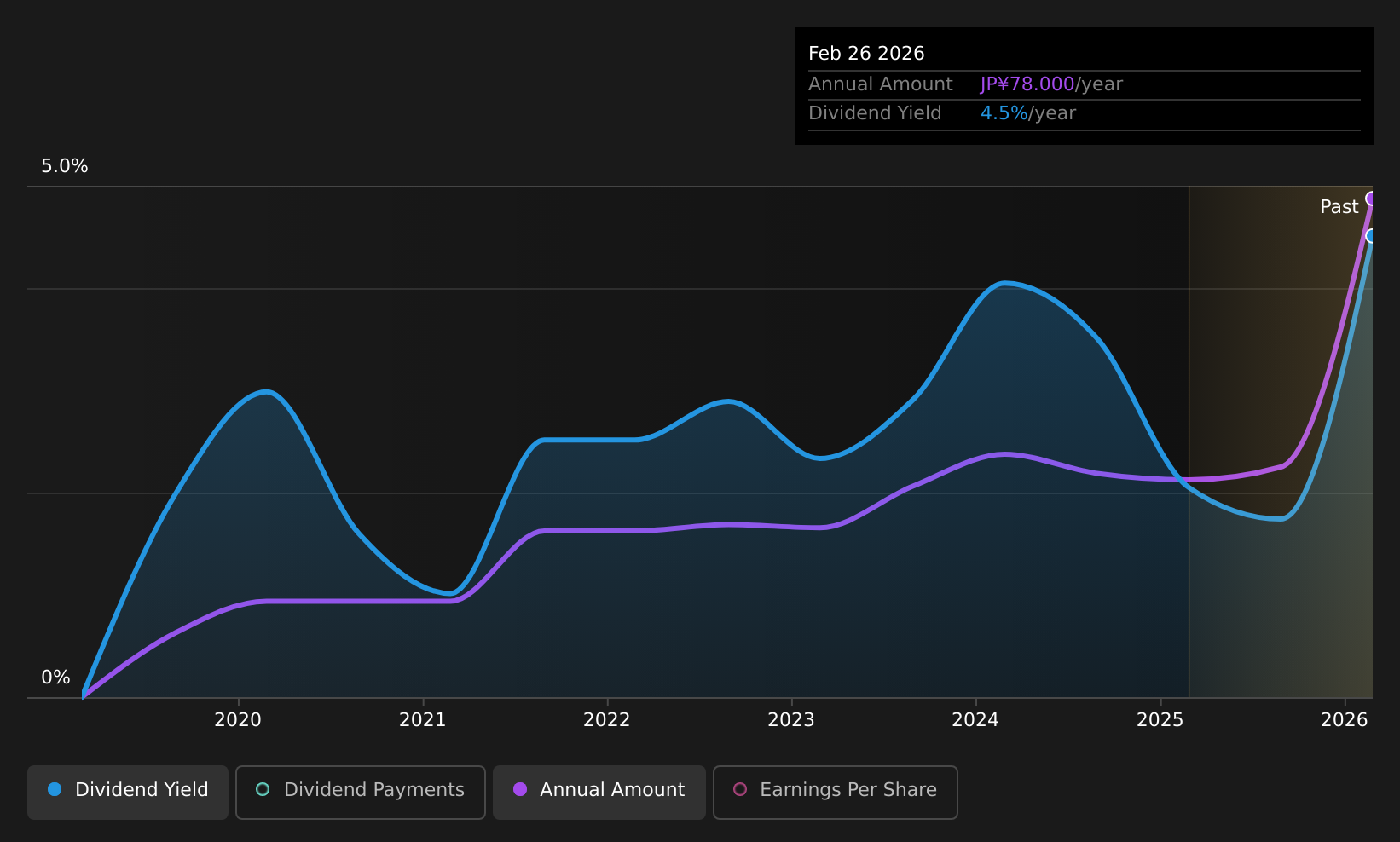The width and height of the screenshot is (1400, 842).
Task: Click the 2022 x-axis label
Action: [x=607, y=720]
